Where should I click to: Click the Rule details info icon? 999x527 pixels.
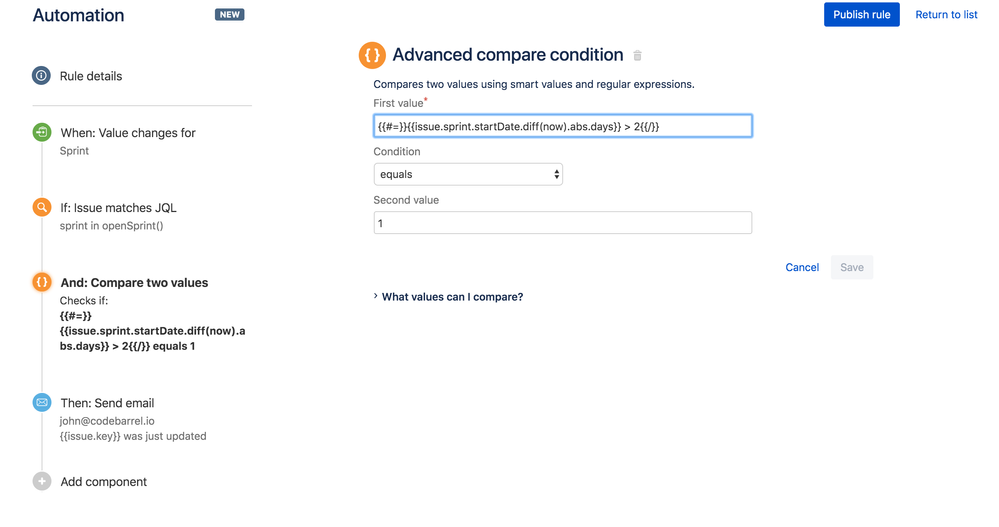pyautogui.click(x=41, y=76)
